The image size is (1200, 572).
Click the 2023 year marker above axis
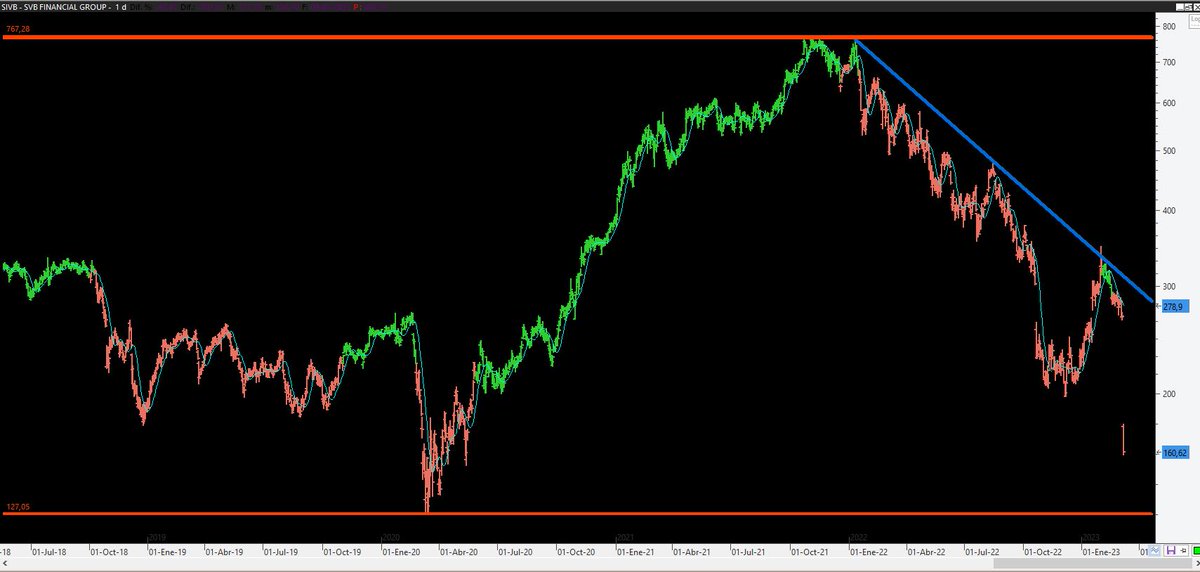click(1091, 536)
